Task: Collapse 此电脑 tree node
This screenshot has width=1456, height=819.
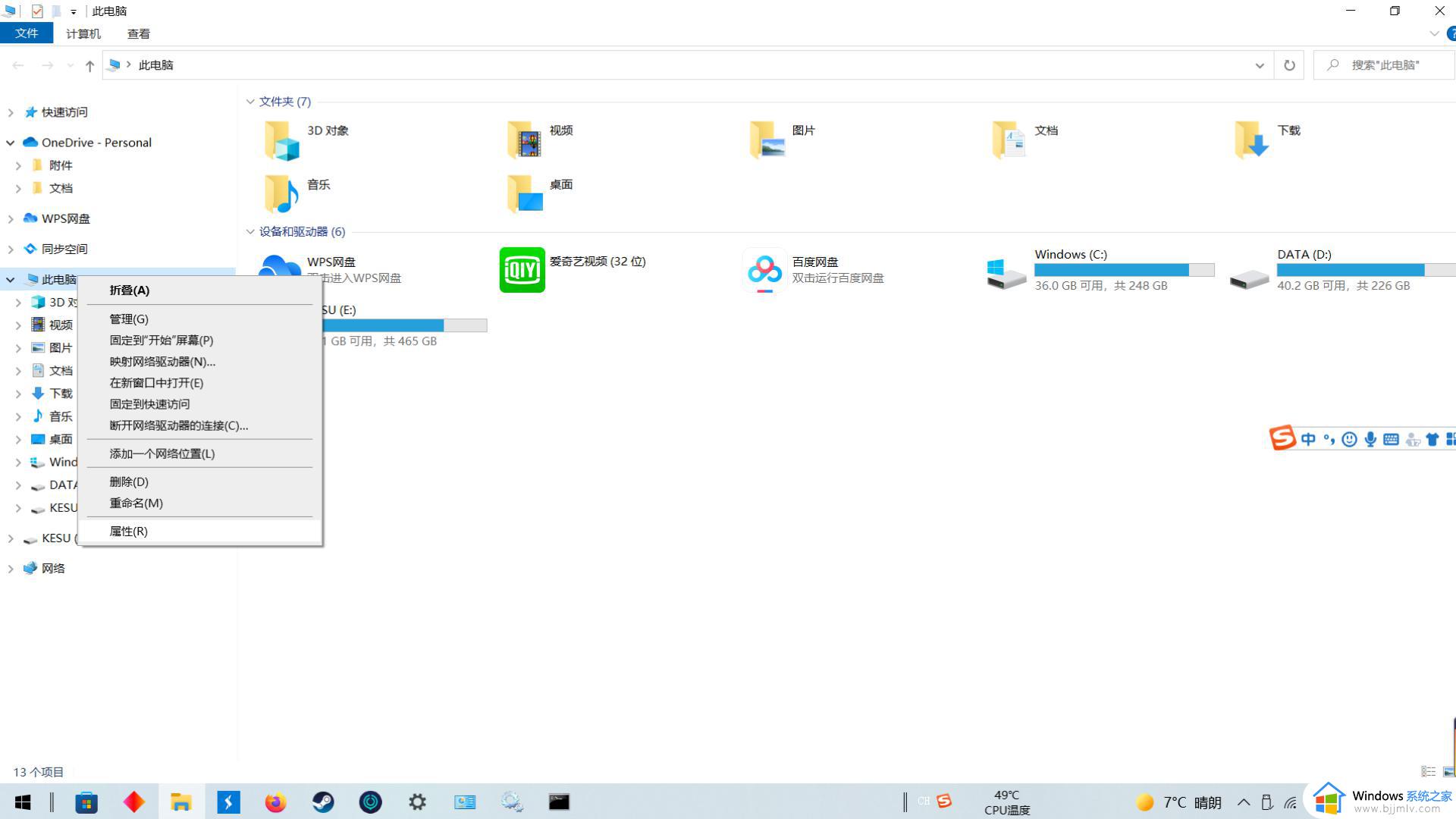Action: tap(10, 280)
